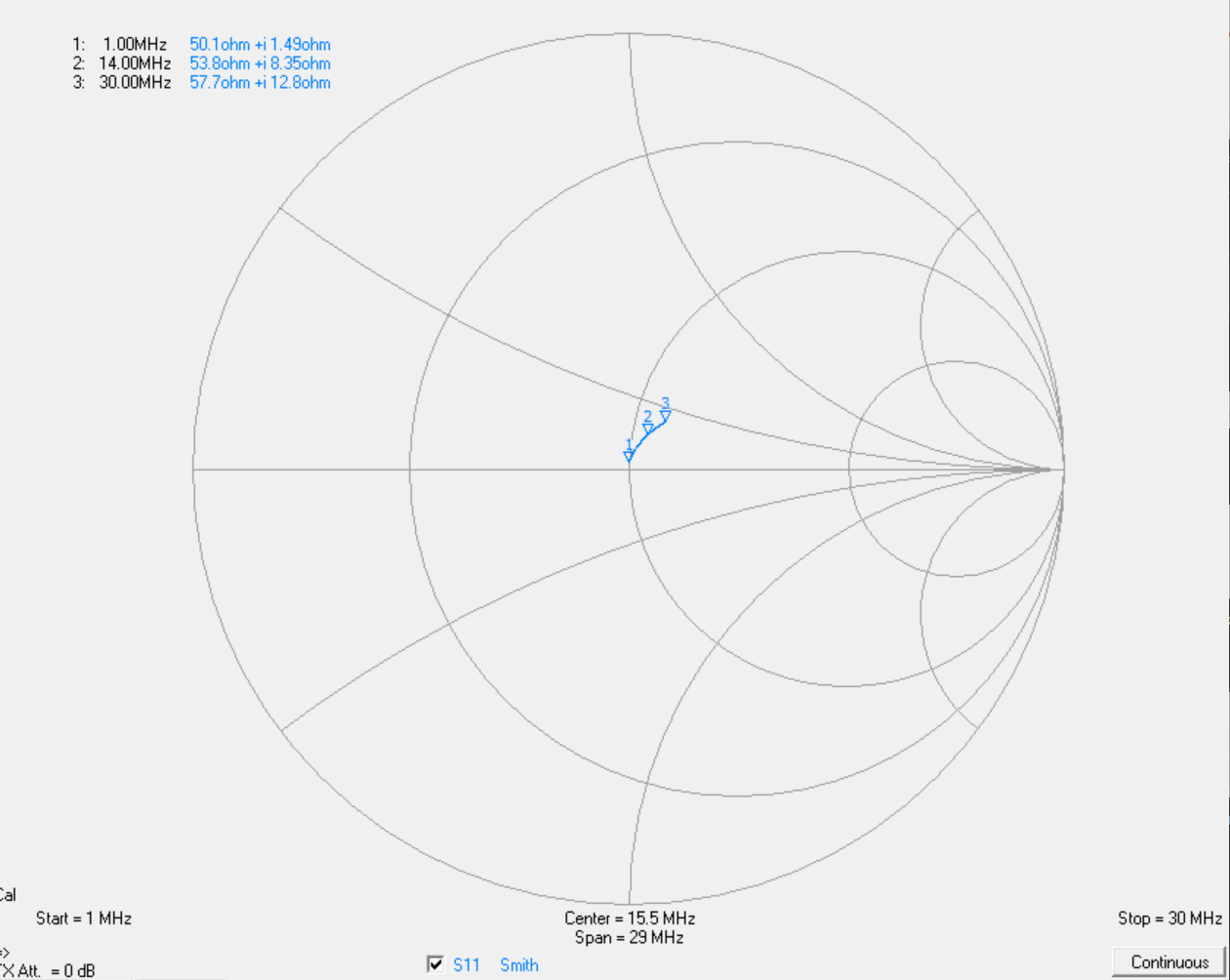
Task: Click the Span = 29 MHz value
Action: 629,937
